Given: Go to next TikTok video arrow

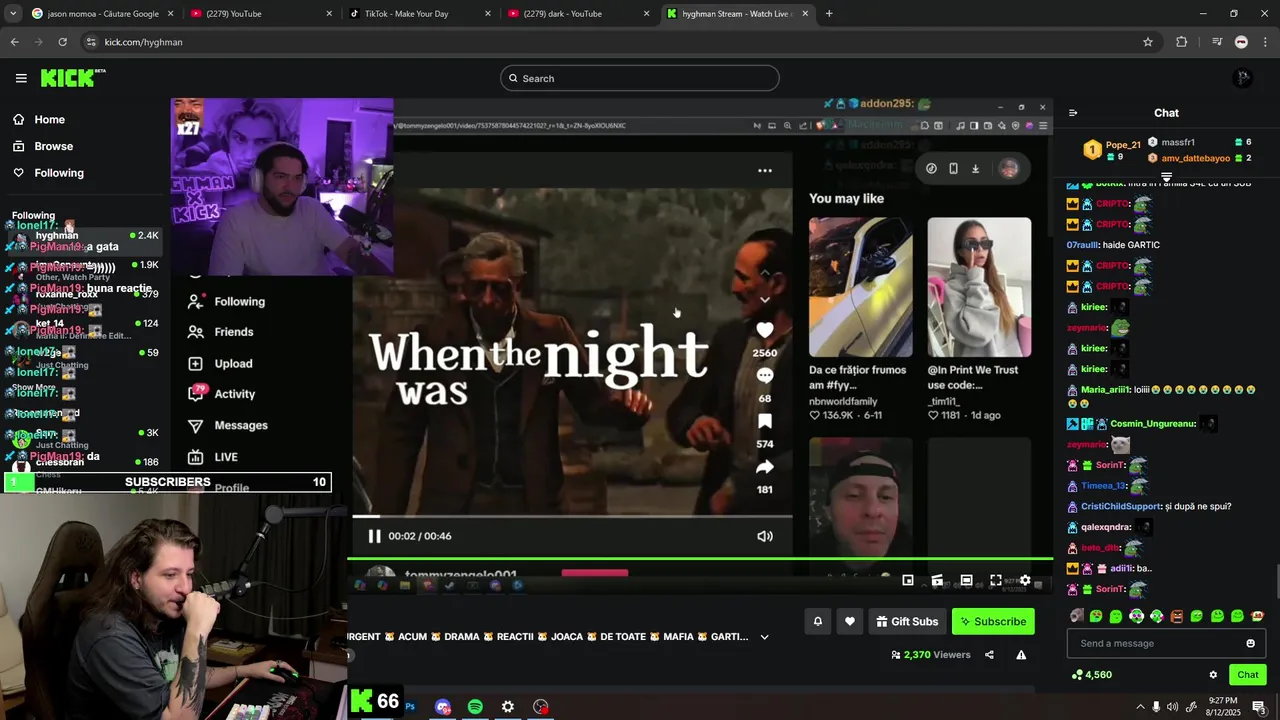Looking at the screenshot, I should pos(765,299).
